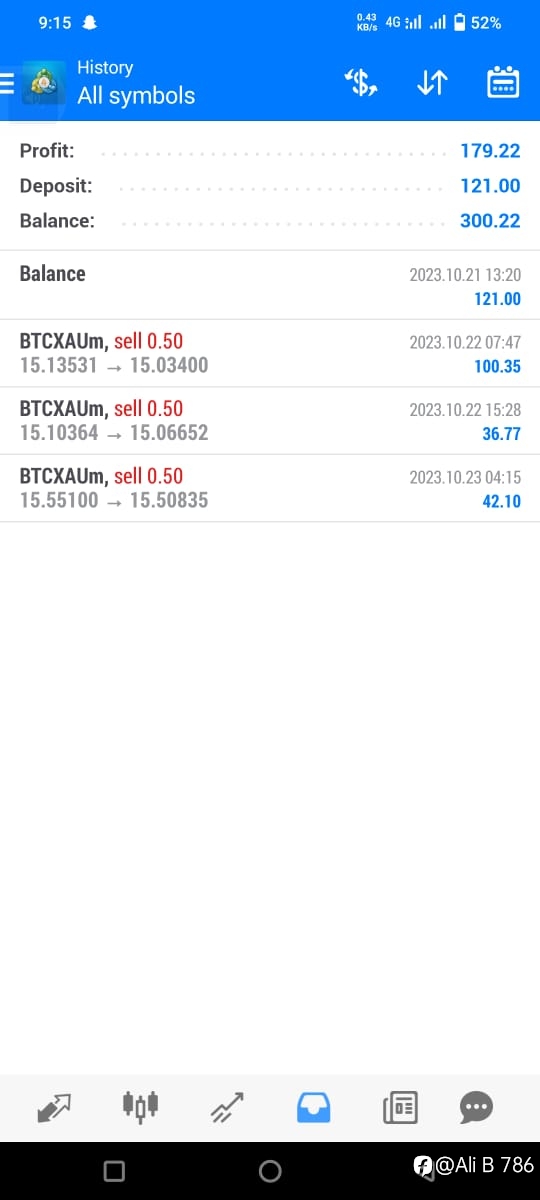Open the Chat messages tab
The height and width of the screenshot is (1200, 540).
coord(476,1107)
